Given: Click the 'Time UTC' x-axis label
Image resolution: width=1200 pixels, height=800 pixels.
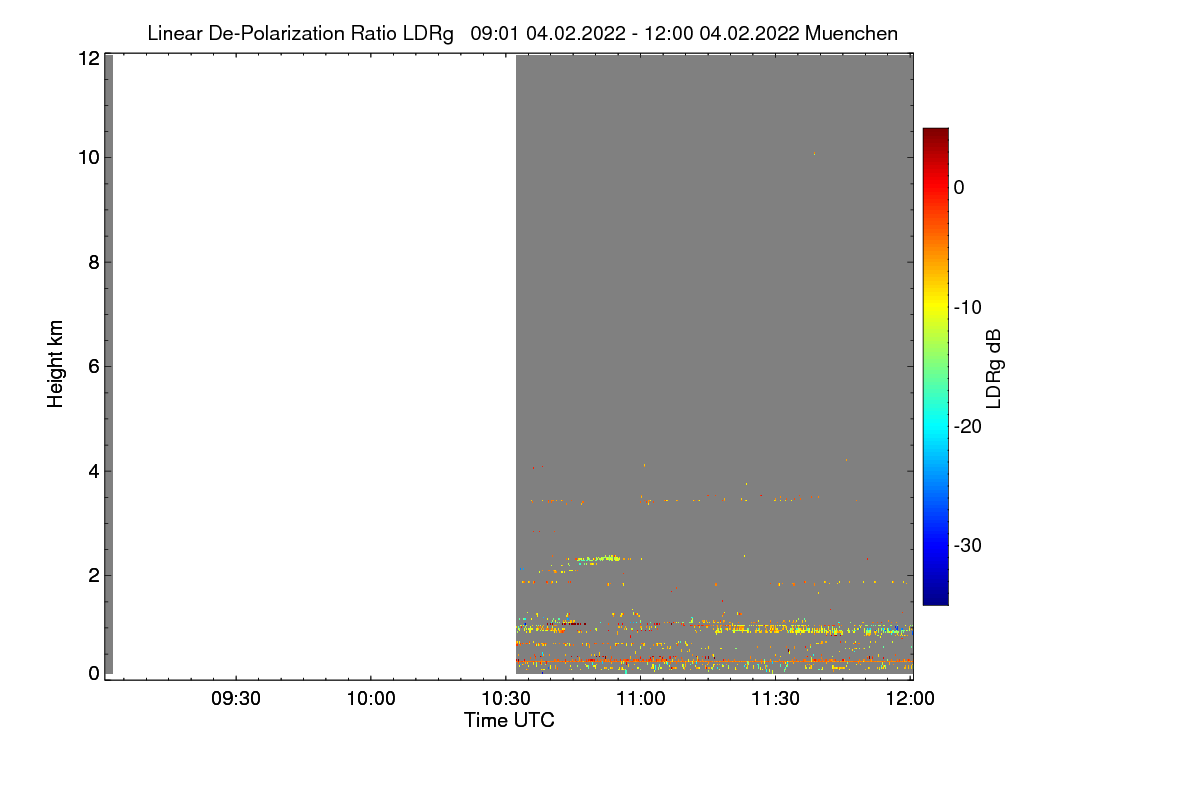Looking at the screenshot, I should coord(509,720).
